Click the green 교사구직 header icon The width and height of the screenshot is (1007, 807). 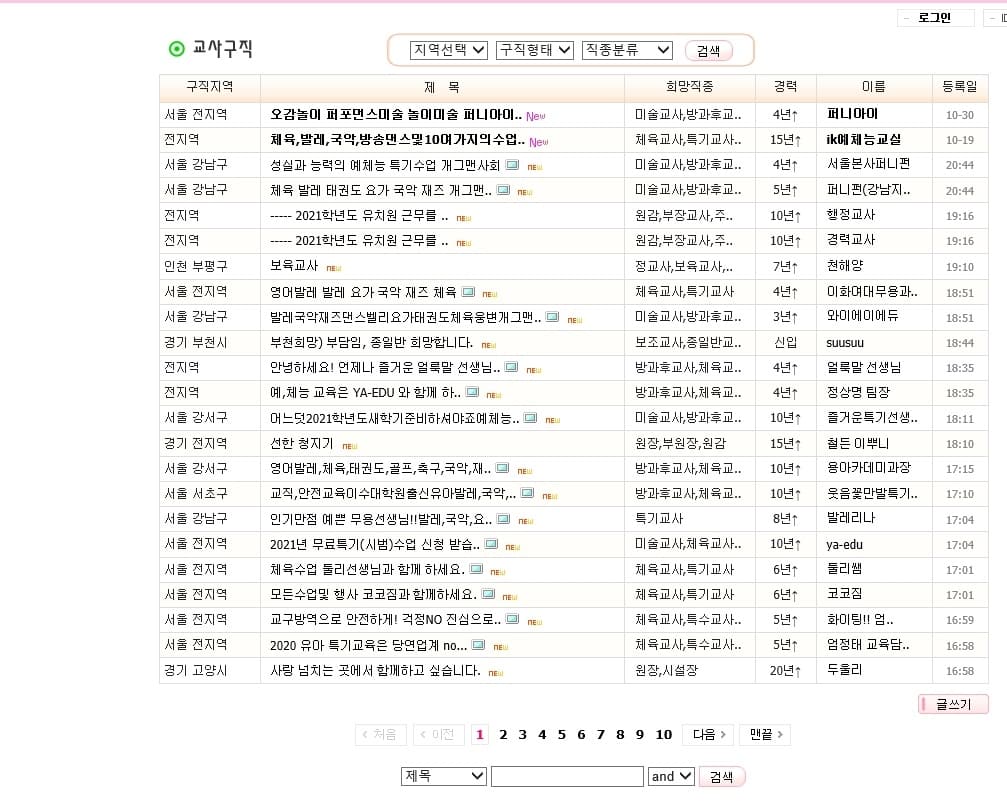177,49
